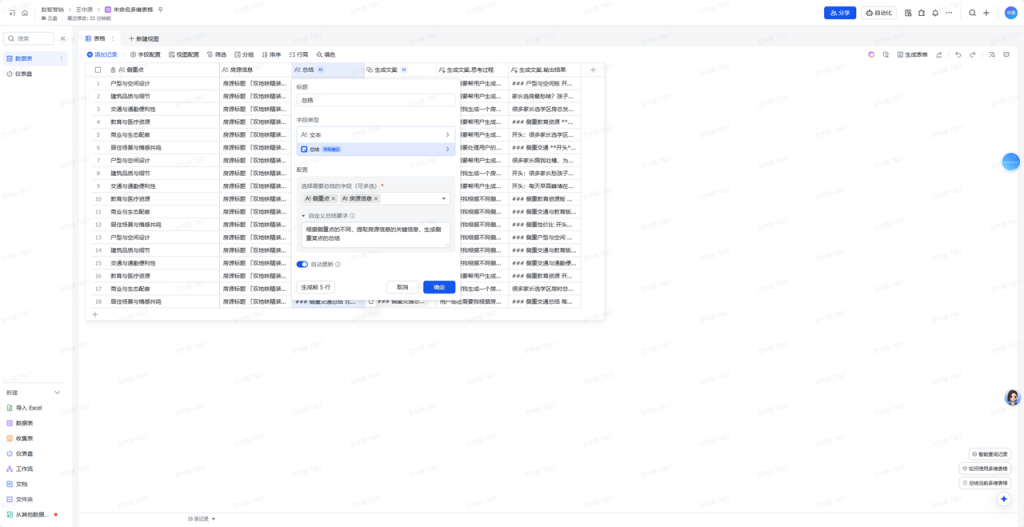Image resolution: width=1024 pixels, height=527 pixels.
Task: Collapse the left sidebar with double-chevron icon
Action: [x=63, y=39]
